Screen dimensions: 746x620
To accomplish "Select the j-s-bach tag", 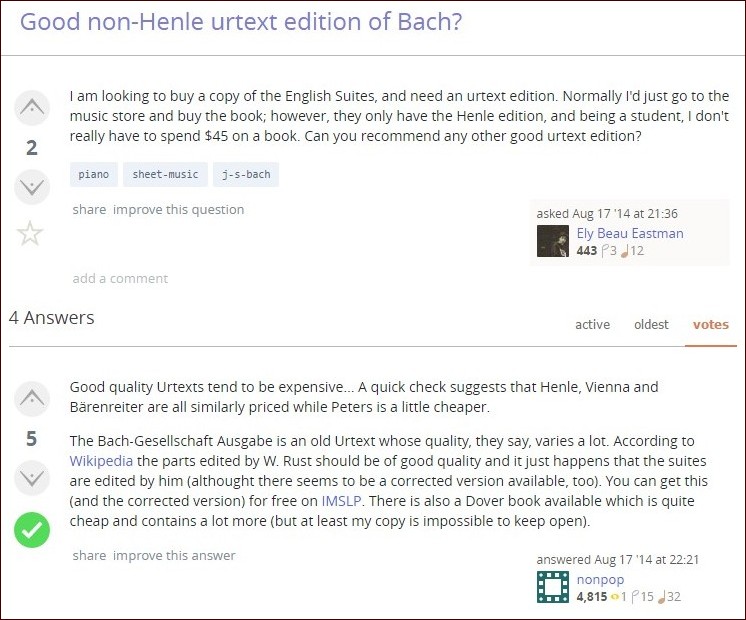I will 246,174.
